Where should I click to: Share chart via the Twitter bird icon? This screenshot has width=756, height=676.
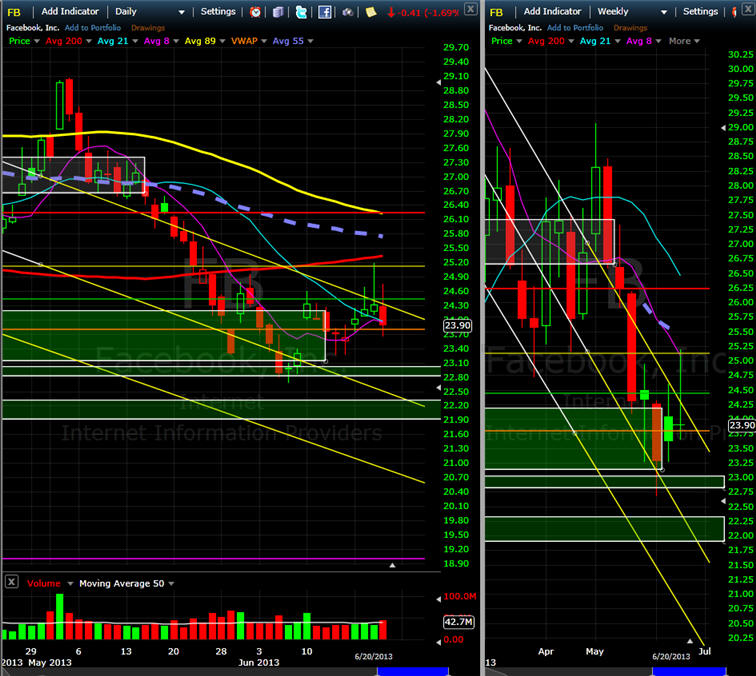pyautogui.click(x=301, y=12)
